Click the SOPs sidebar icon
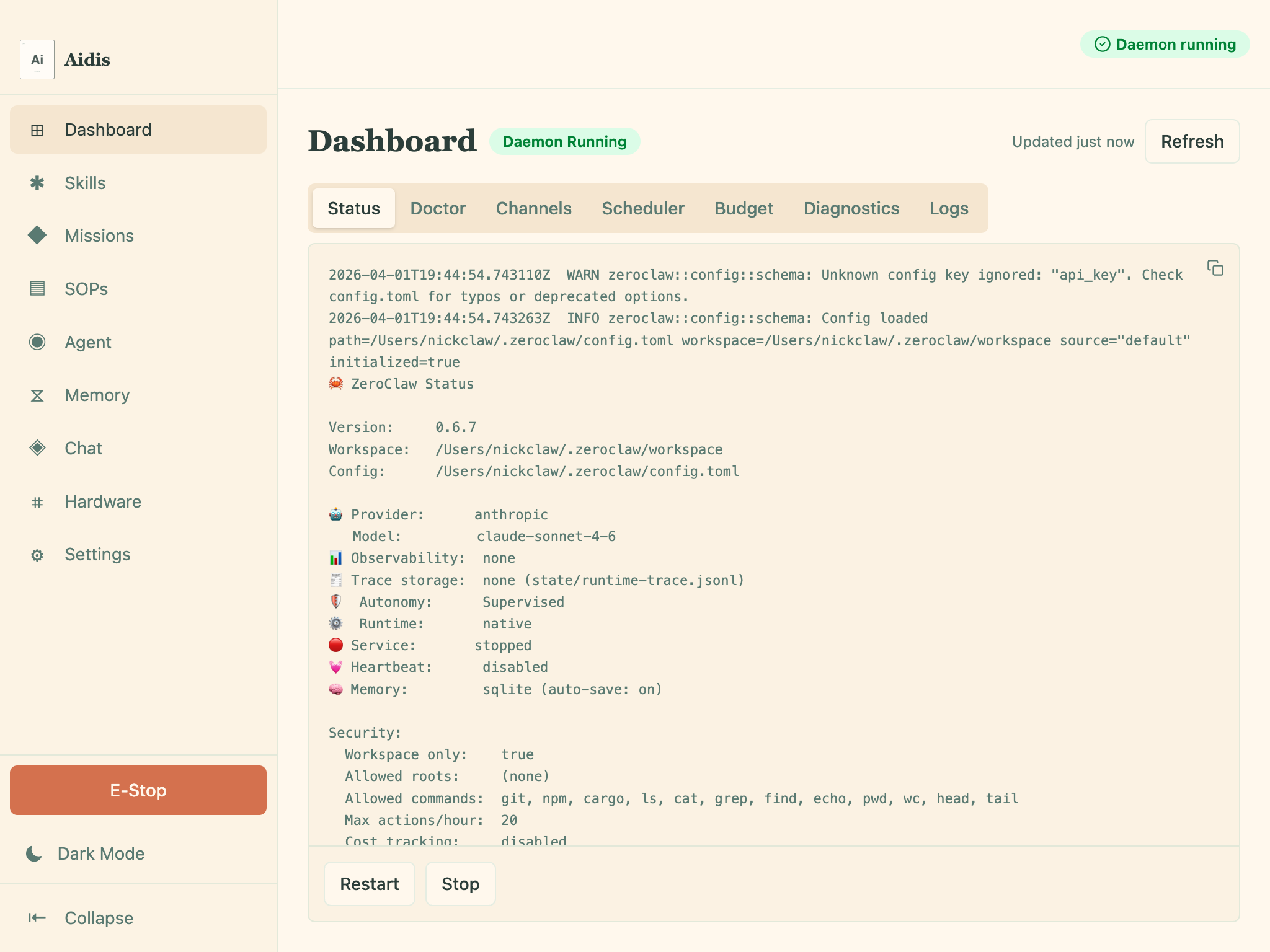Image resolution: width=1270 pixels, height=952 pixels. [x=37, y=289]
